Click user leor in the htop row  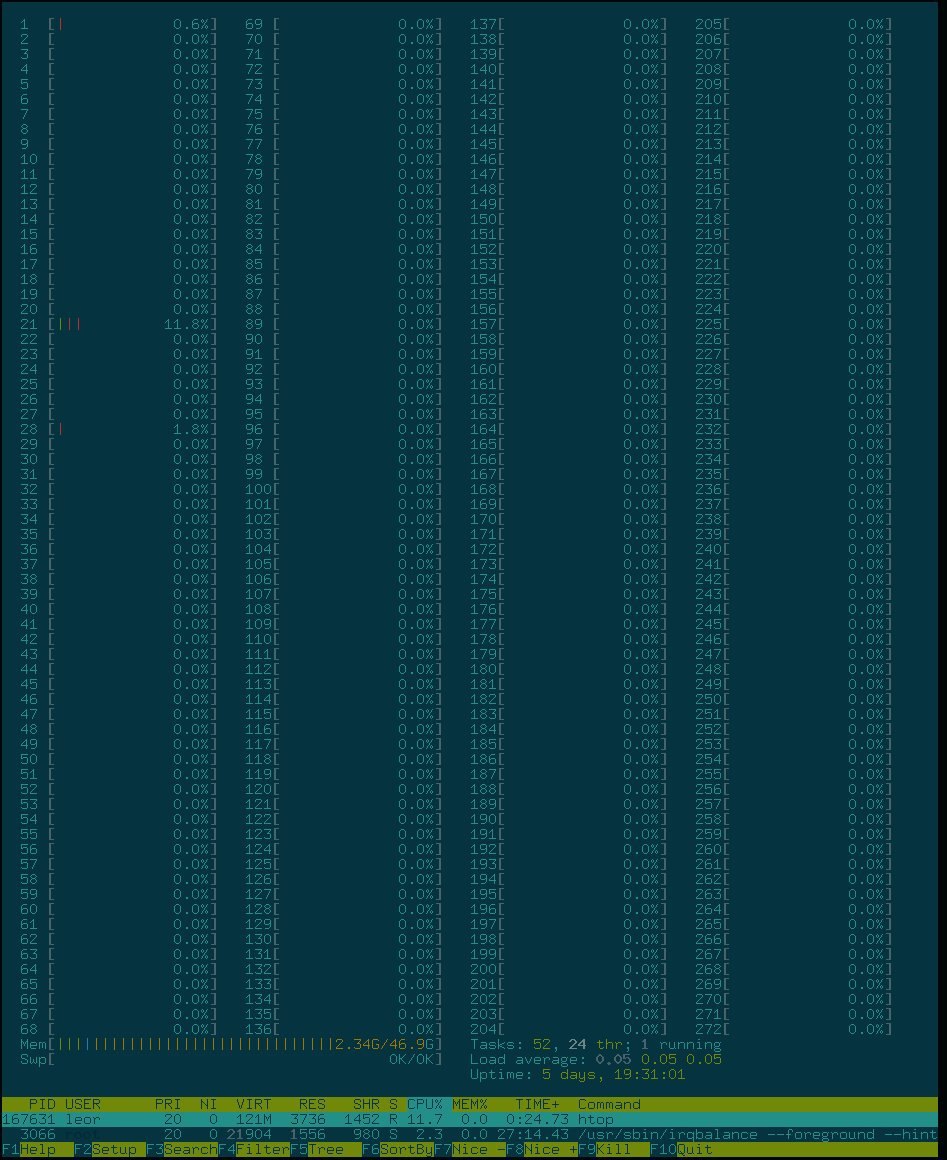coord(83,1119)
